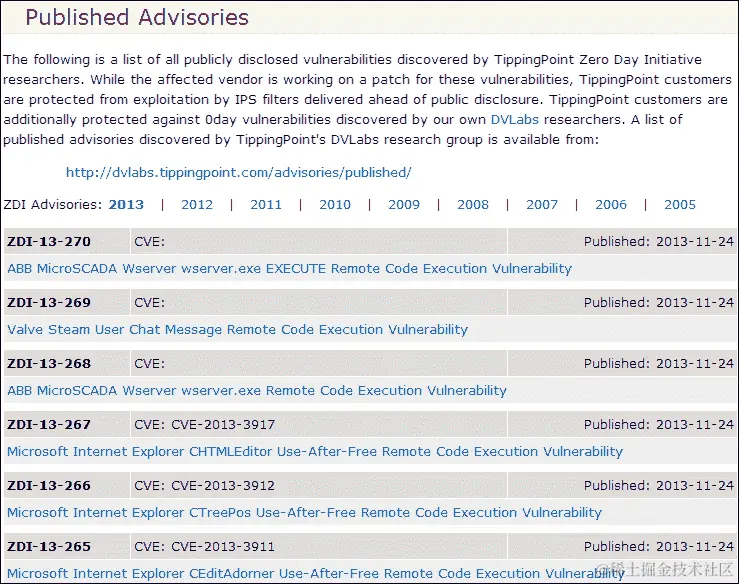739x584 pixels.
Task: Click the empty CVE field of ZDI-13-268
Action: click(x=319, y=364)
